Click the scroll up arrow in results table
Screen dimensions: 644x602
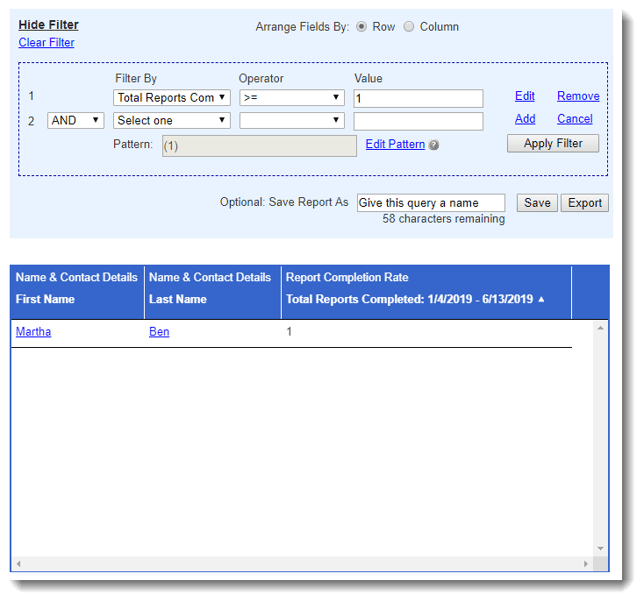click(x=601, y=328)
